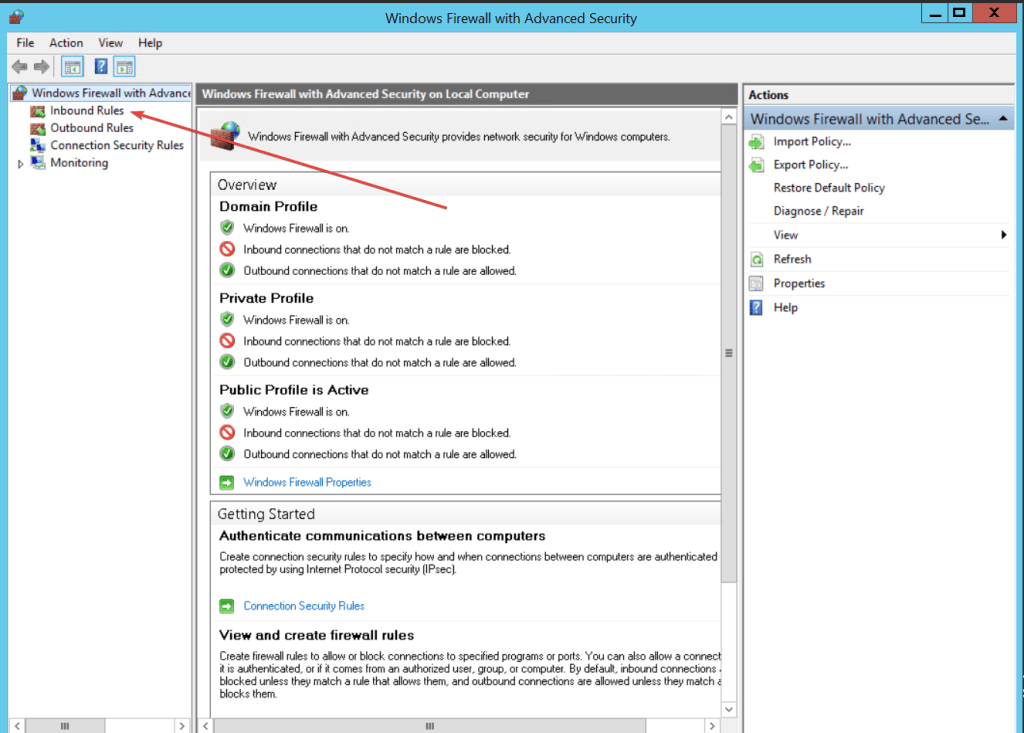Click the back navigation arrow

point(19,66)
